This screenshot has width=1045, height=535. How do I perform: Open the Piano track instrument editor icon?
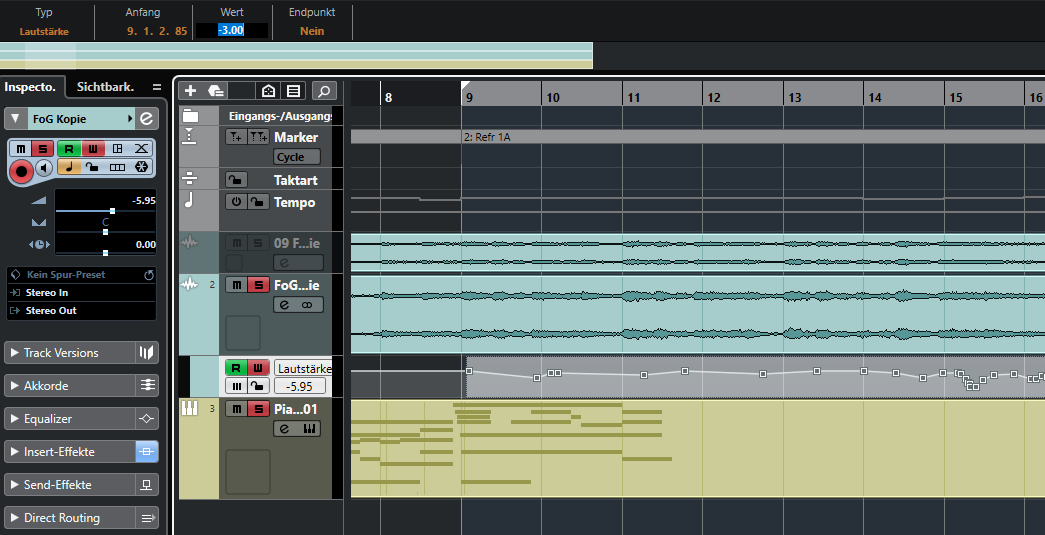point(309,428)
